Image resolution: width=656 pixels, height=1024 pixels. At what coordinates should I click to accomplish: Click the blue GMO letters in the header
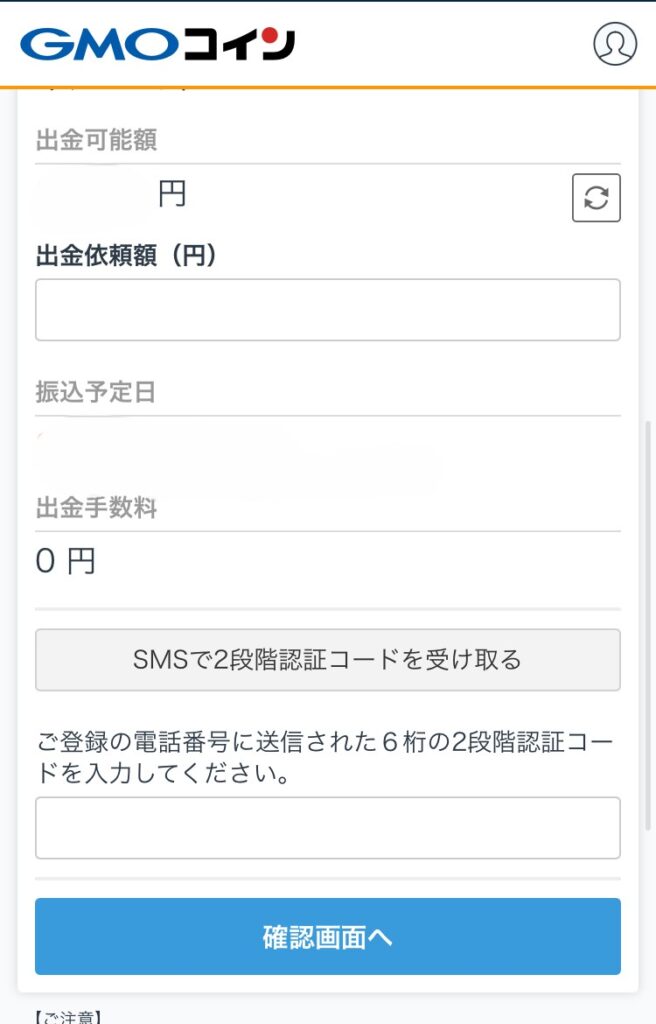pyautogui.click(x=88, y=44)
